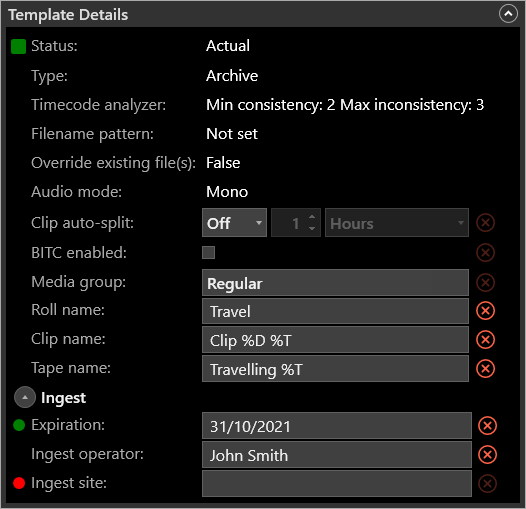This screenshot has width=526, height=509.
Task: Clear the Expiration date value
Action: pyautogui.click(x=487, y=425)
